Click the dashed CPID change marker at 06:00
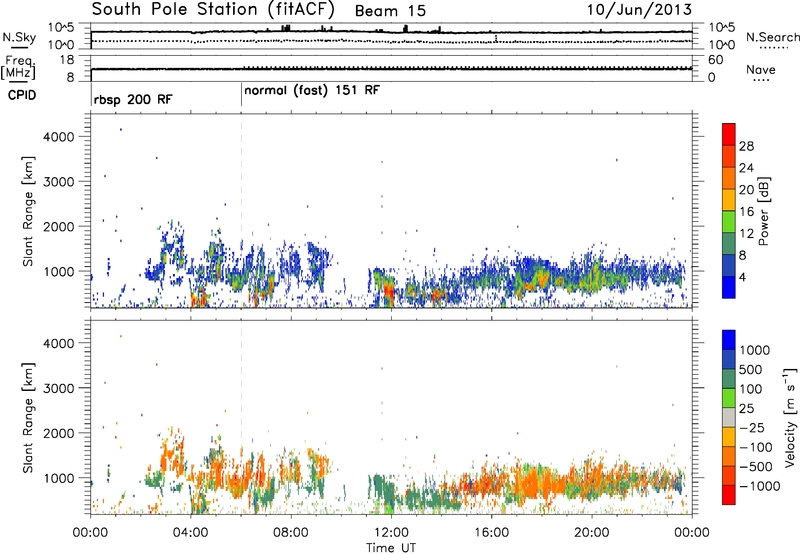This screenshot has height=554, width=800. coord(241,209)
